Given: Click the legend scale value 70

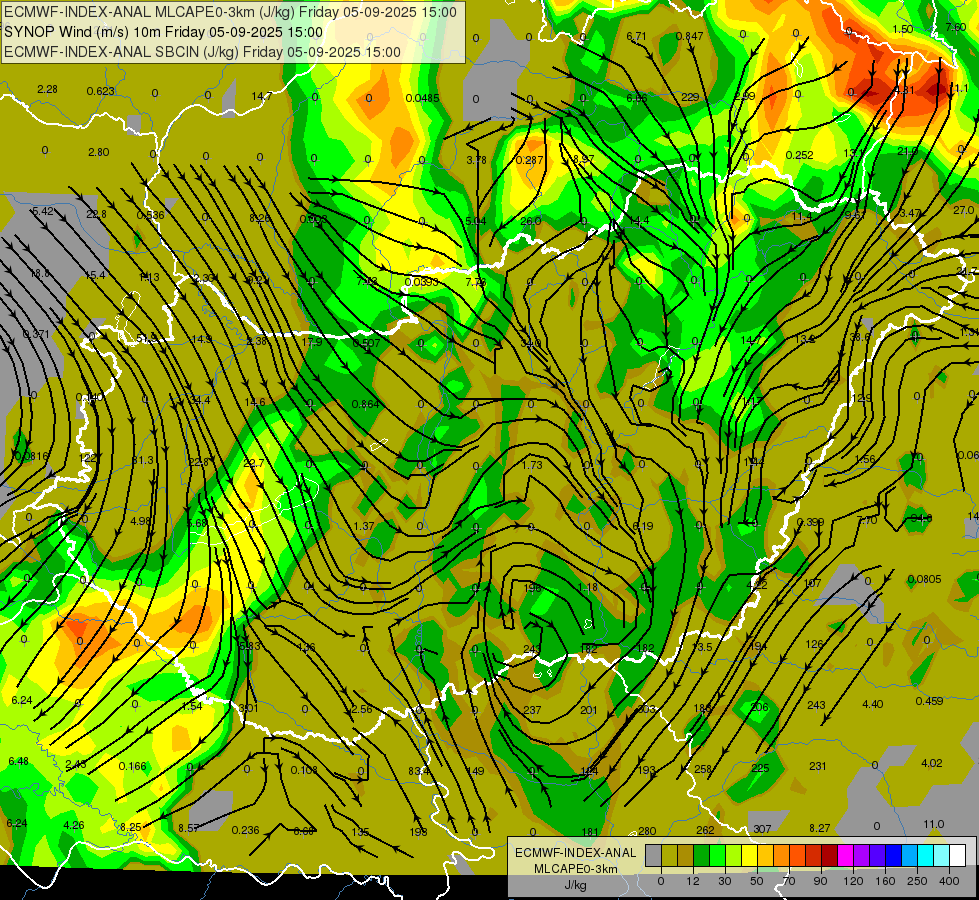Looking at the screenshot, I should tap(789, 881).
